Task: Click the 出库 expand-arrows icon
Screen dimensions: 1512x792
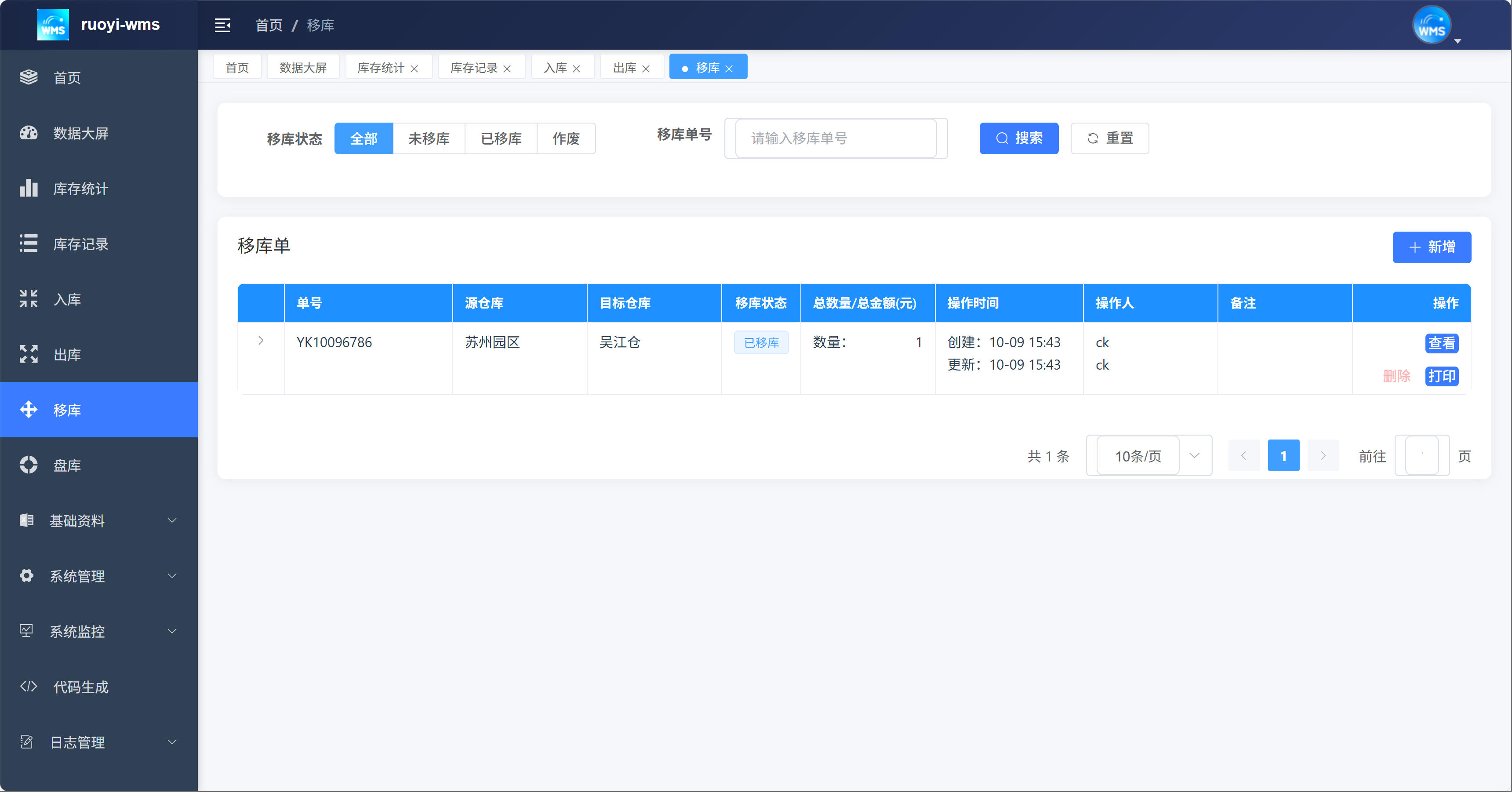Action: 28,354
